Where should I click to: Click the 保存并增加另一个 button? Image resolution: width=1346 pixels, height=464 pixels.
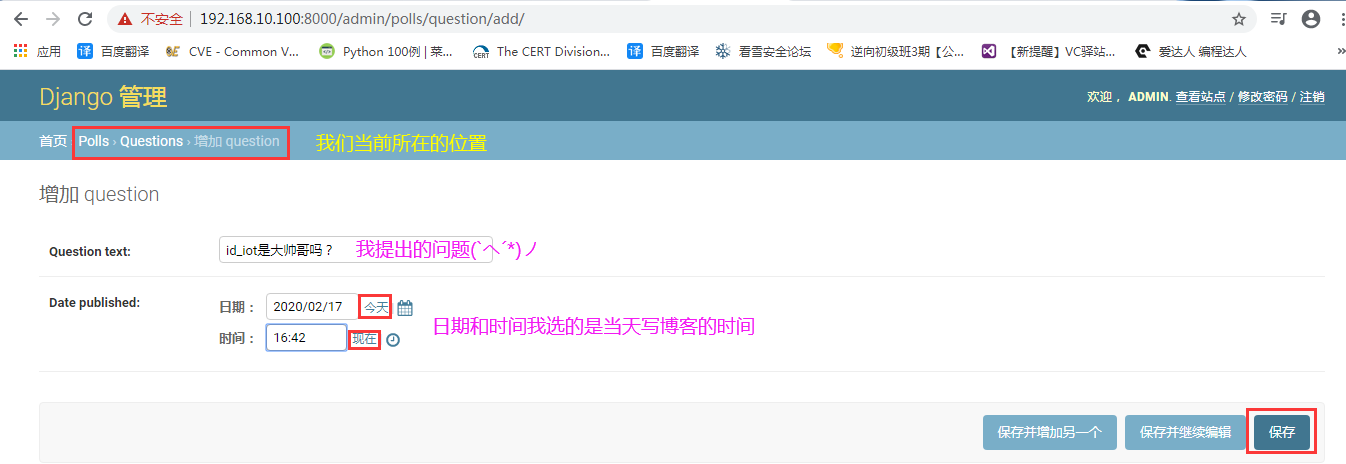pyautogui.click(x=1049, y=433)
